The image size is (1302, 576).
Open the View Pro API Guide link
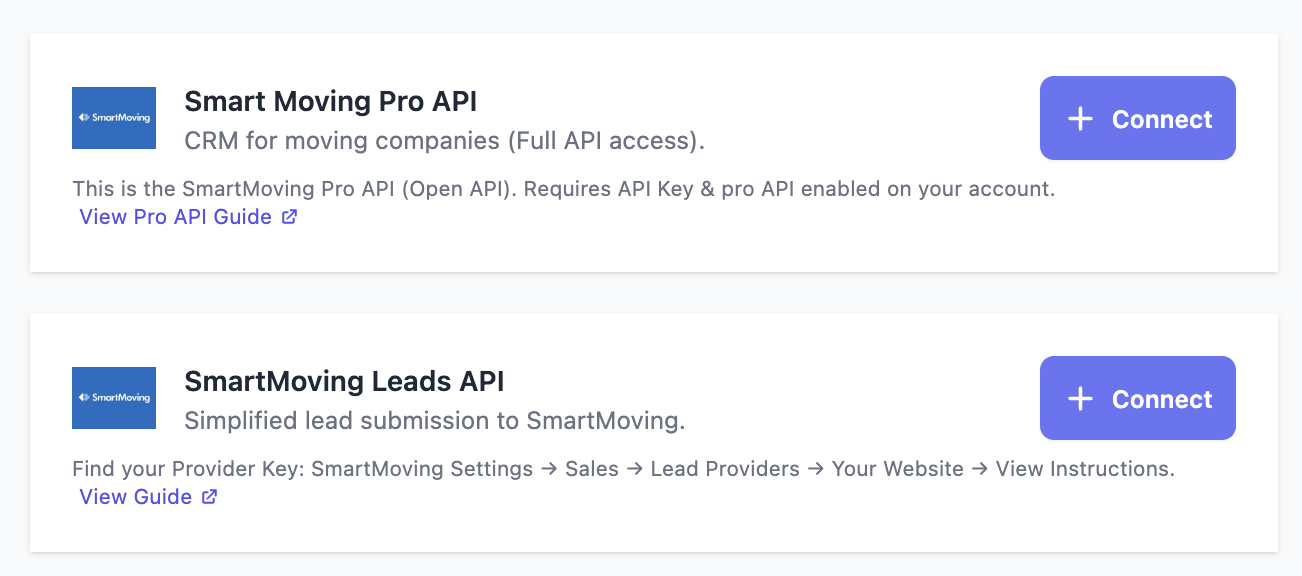click(x=174, y=216)
